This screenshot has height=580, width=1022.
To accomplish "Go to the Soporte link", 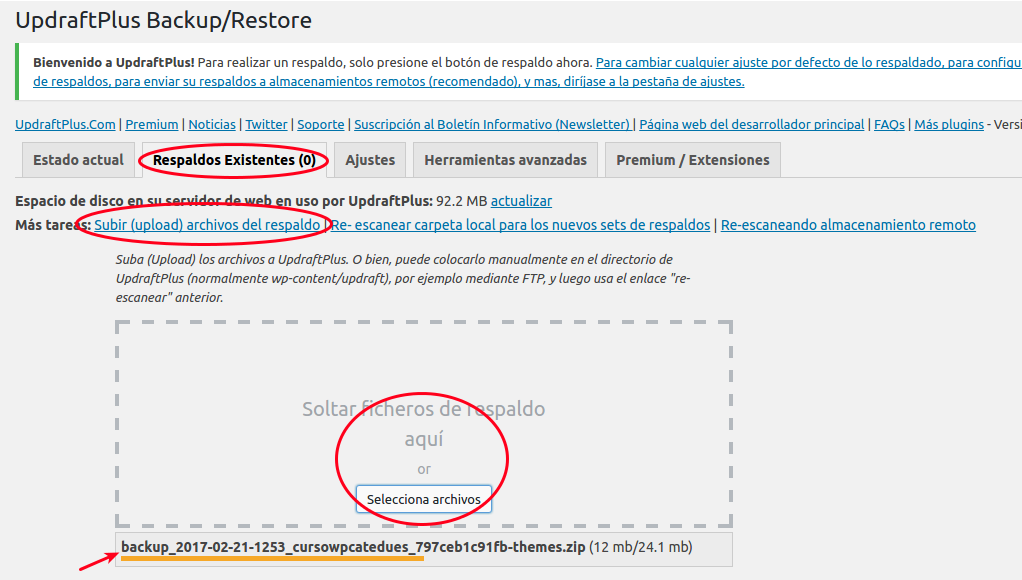I will (321, 124).
